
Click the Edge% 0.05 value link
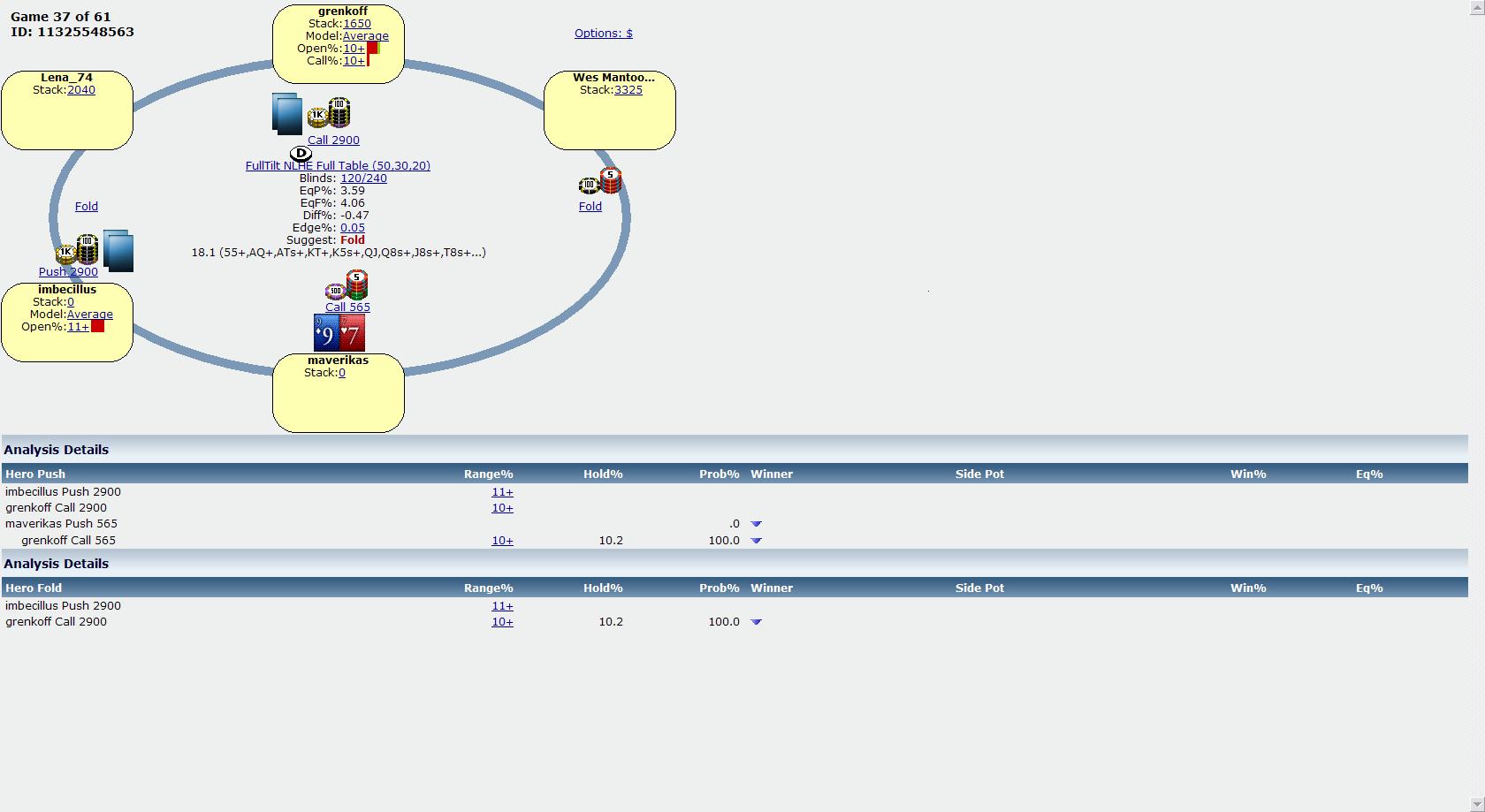coord(352,228)
